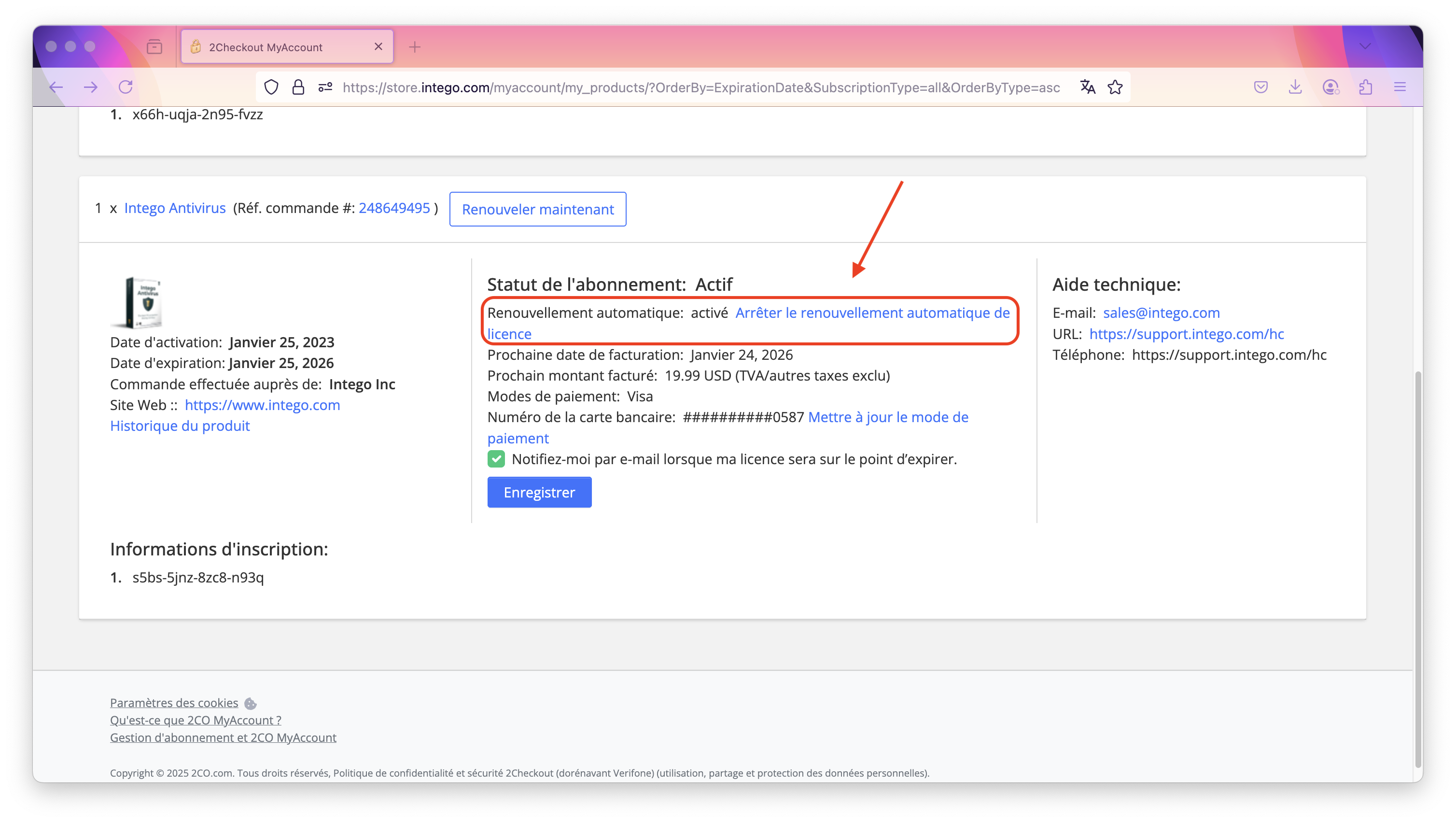
Task: Open the hamburger application menu
Action: (1400, 87)
